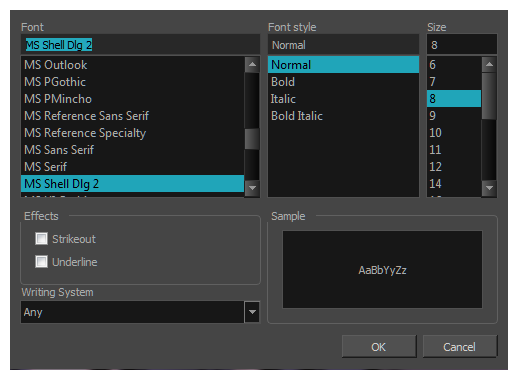Enable the Underline effect checkbox
The width and height of the screenshot is (518, 380).
(41, 262)
